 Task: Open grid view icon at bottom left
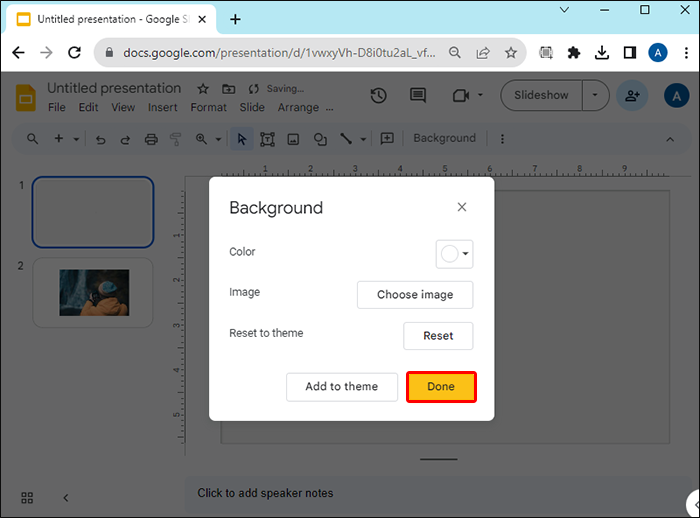[x=27, y=498]
